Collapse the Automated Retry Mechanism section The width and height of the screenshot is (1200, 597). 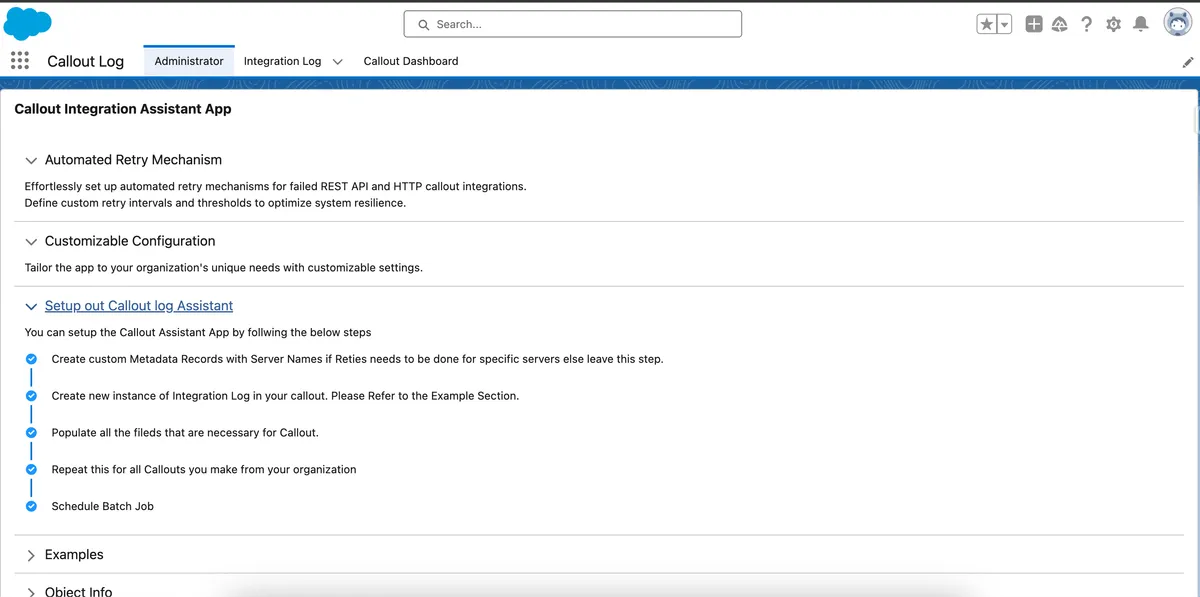32,160
